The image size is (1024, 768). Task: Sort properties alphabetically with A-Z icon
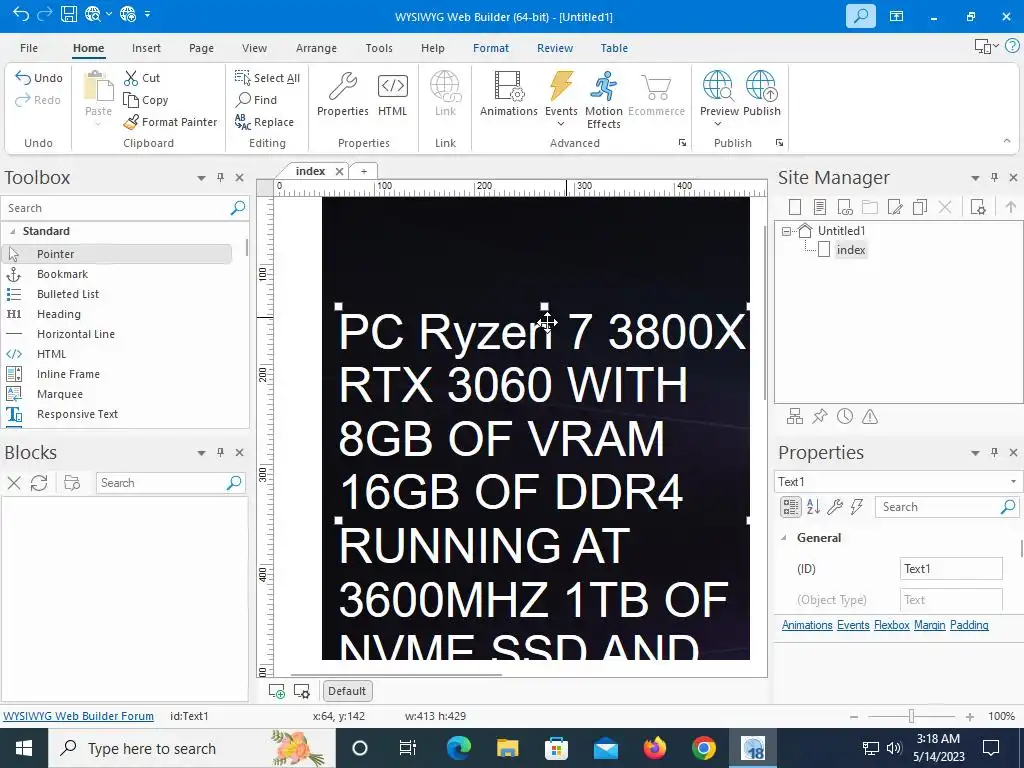pos(813,507)
